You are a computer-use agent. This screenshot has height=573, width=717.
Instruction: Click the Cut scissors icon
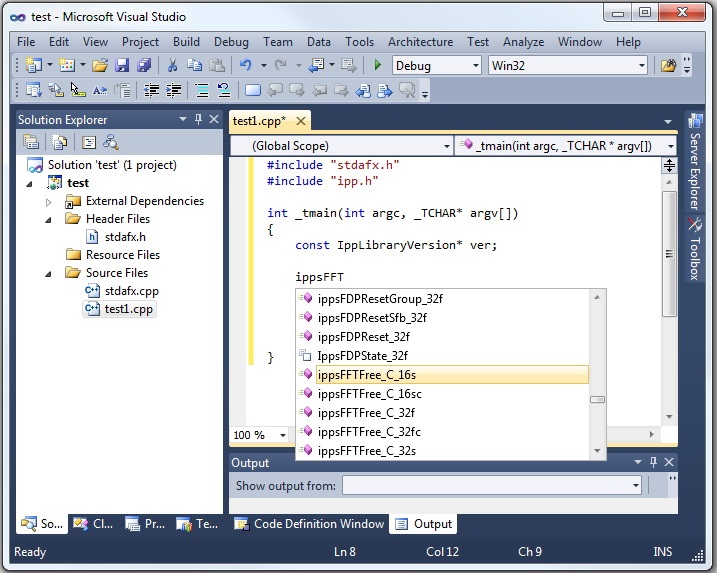(x=171, y=65)
